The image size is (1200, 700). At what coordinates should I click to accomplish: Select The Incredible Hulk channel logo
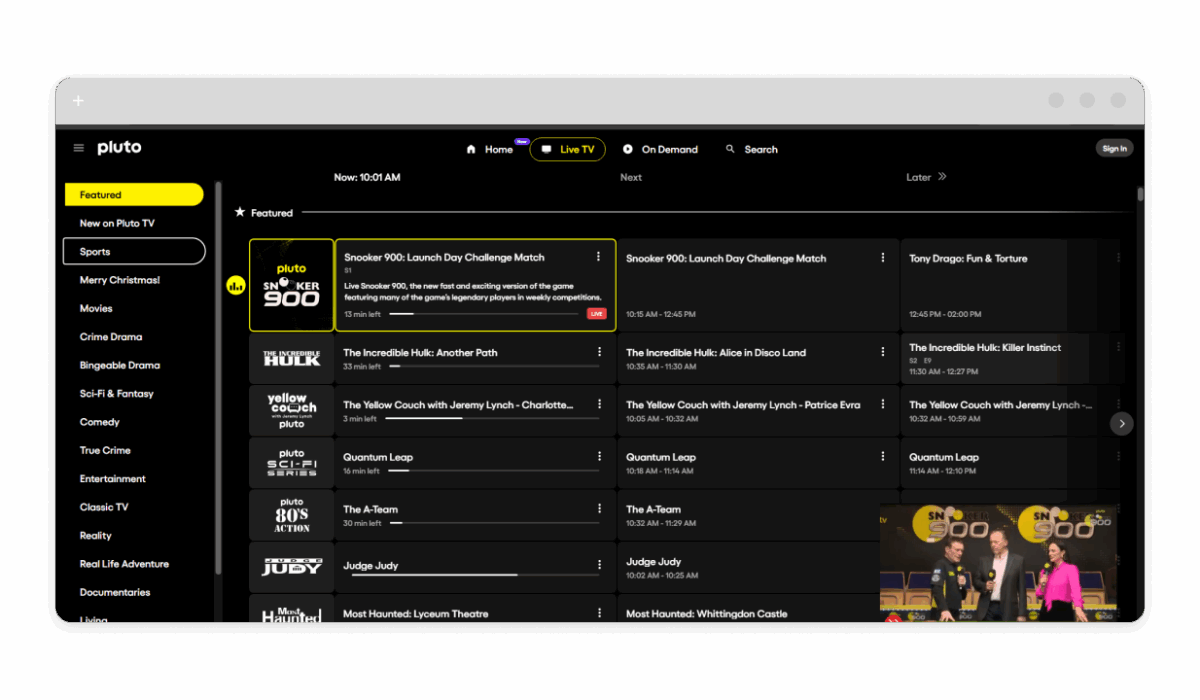tap(291, 358)
